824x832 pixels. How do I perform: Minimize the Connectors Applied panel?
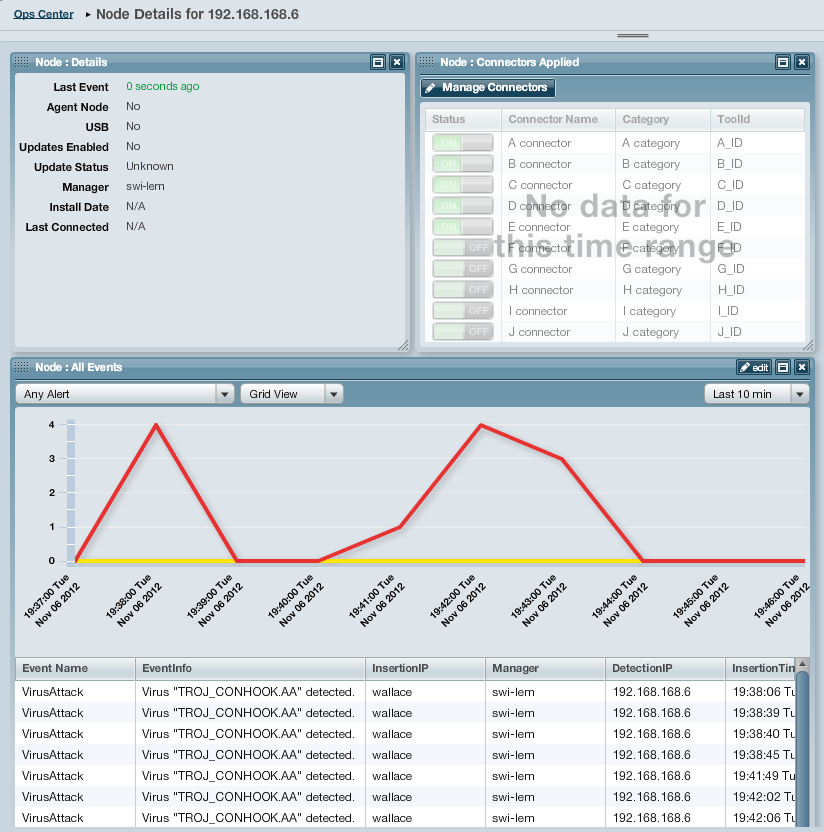[x=783, y=62]
